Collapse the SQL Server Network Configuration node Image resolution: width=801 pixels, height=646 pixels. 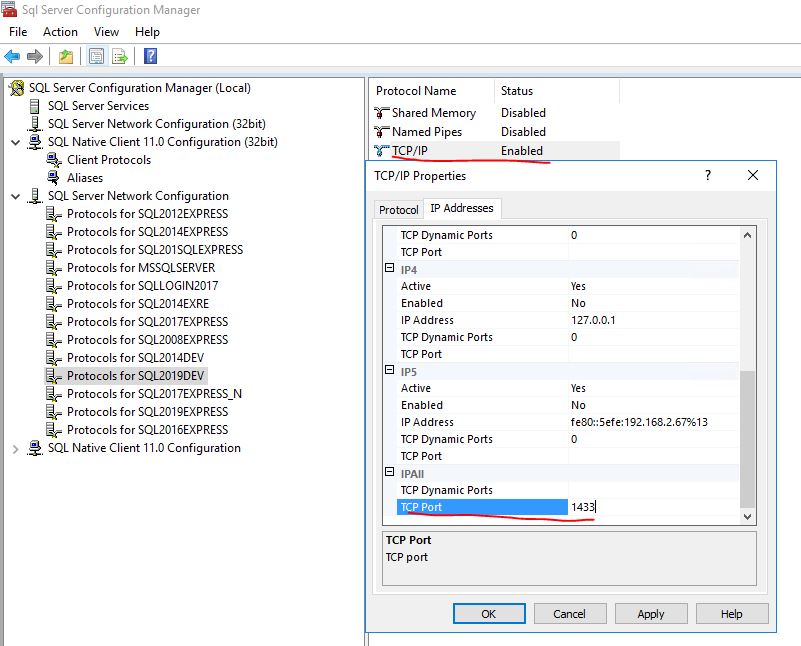point(16,197)
